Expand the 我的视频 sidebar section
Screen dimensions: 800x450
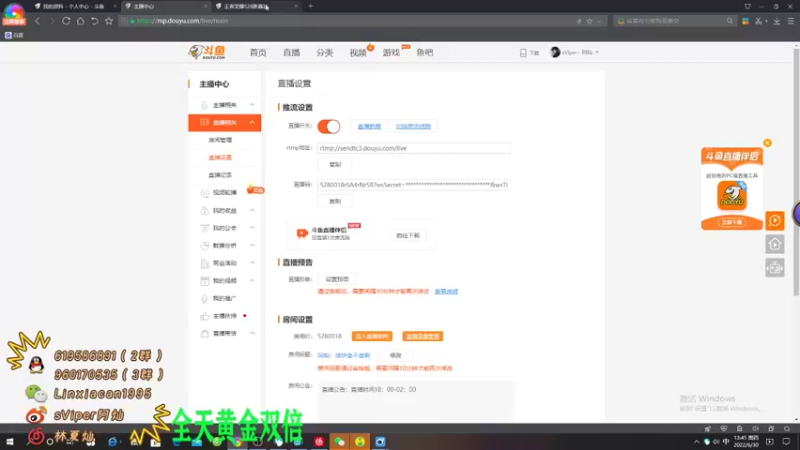click(x=224, y=281)
